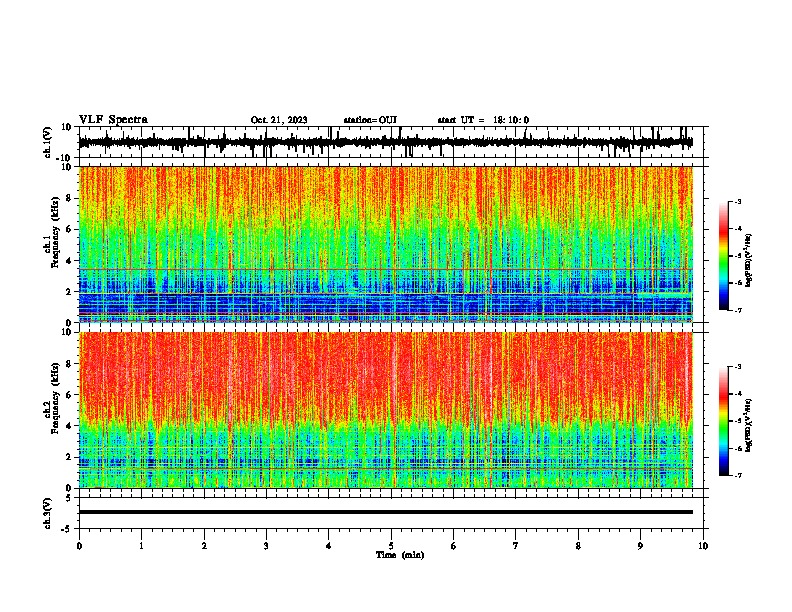Image resolution: width=792 pixels, height=612 pixels.
Task: Click time axis tick label "3"
Action: tap(266, 546)
